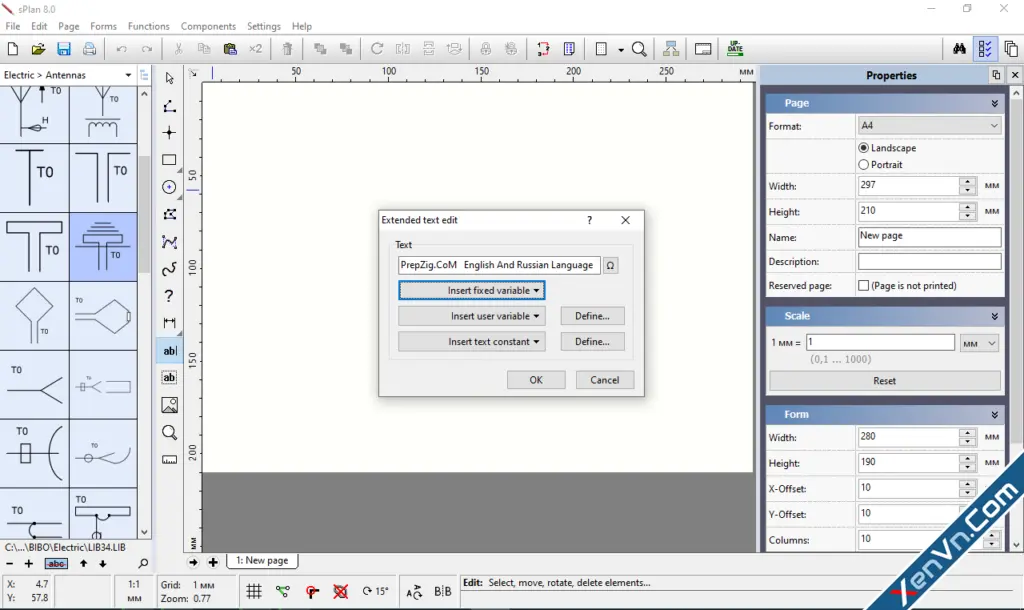Viewport: 1024px width, 610px height.
Task: Select the pointer arrow tool
Action: pyautogui.click(x=170, y=78)
